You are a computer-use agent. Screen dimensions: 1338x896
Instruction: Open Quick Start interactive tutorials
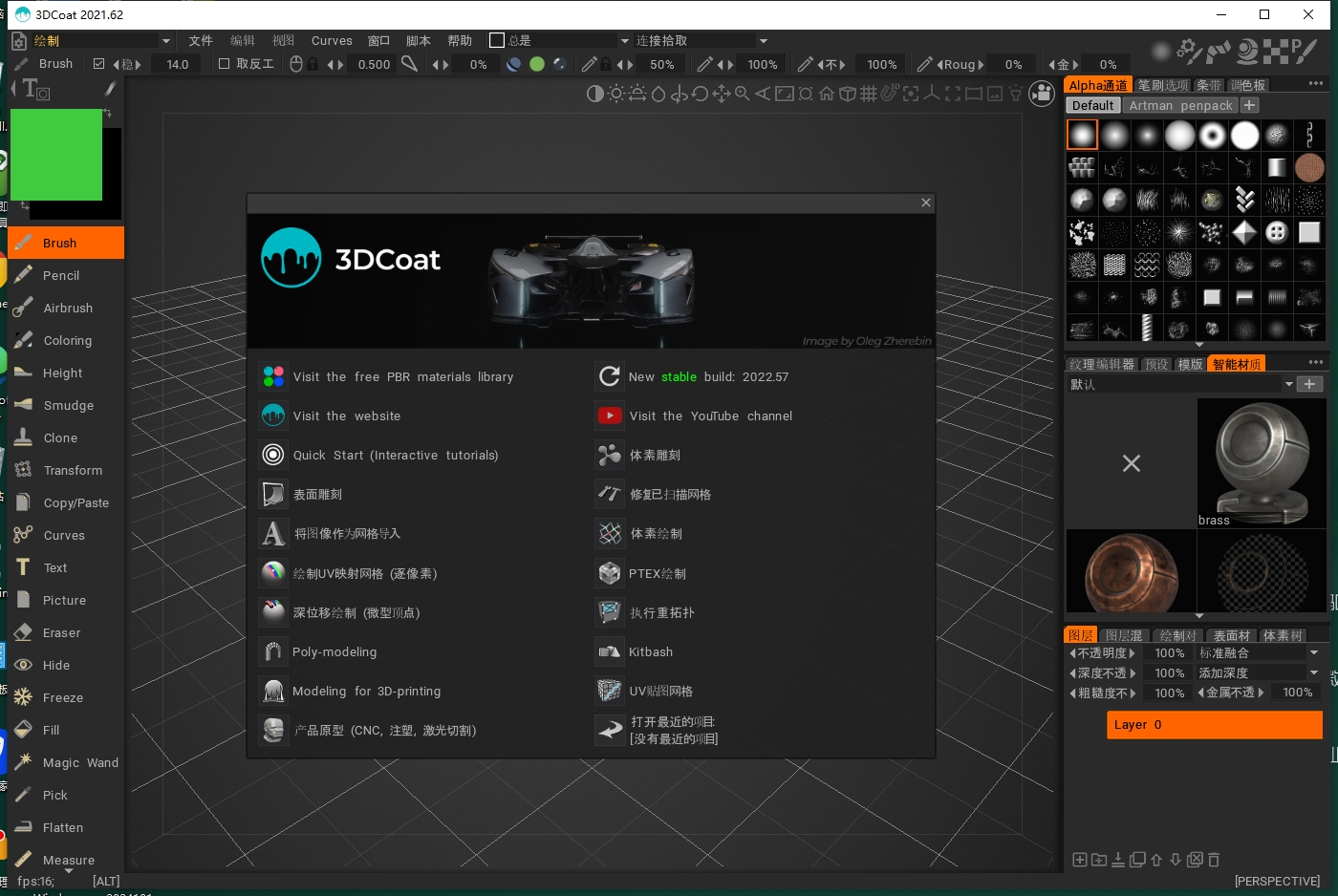pyautogui.click(x=395, y=456)
